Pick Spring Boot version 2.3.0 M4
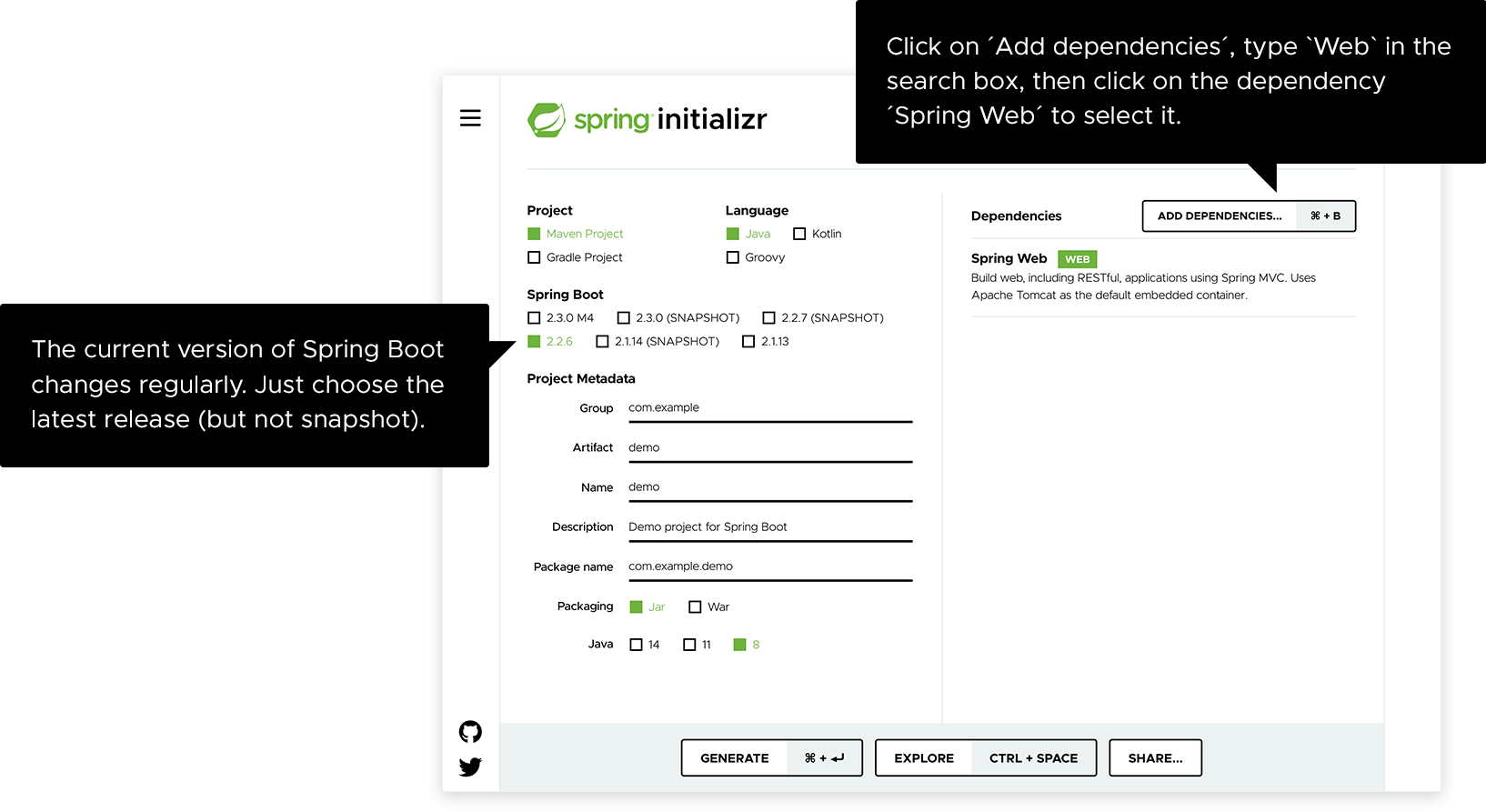Viewport: 1486px width, 812px height. (x=535, y=317)
